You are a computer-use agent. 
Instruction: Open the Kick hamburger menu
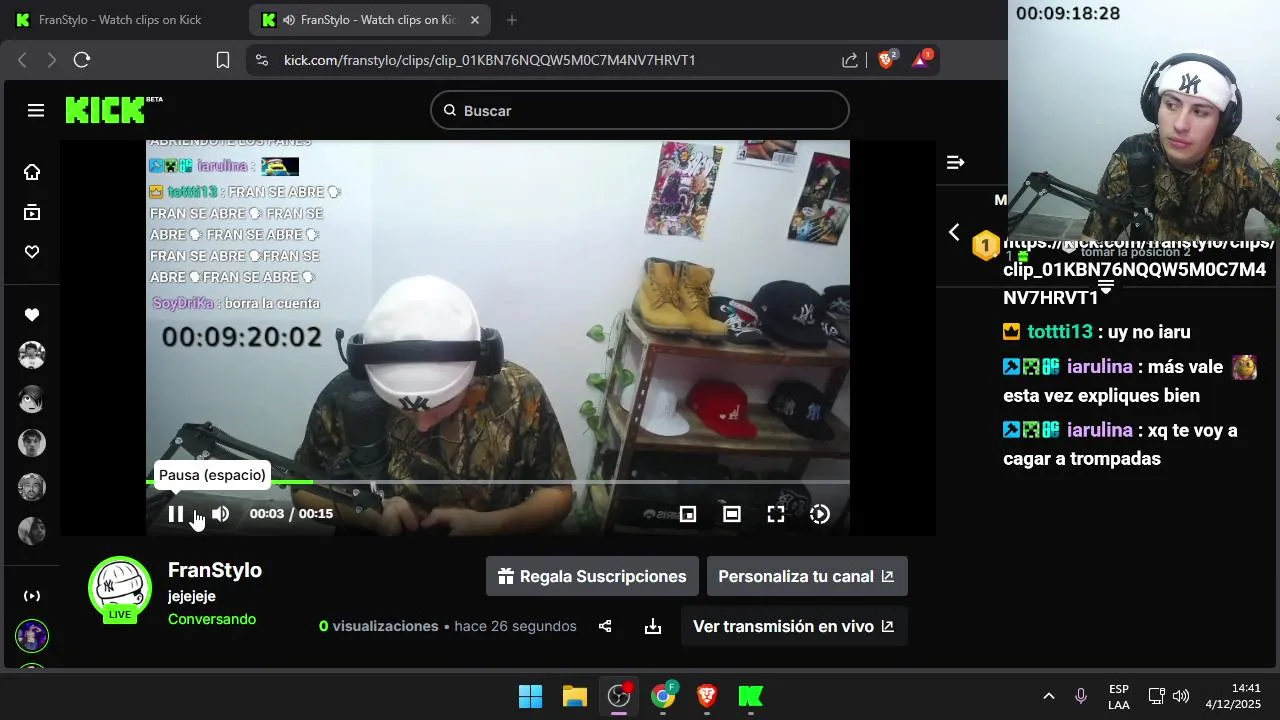pos(36,111)
